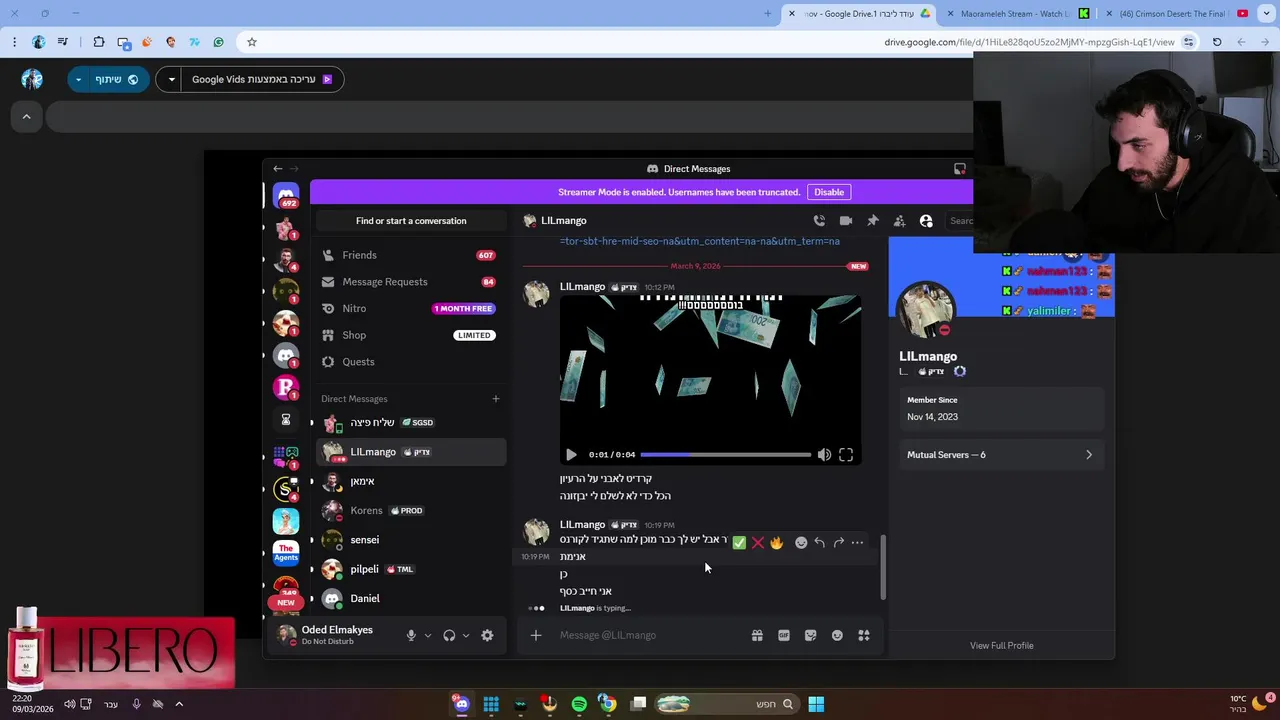Image resolution: width=1280 pixels, height=720 pixels.
Task: Open the gift picker in message bar
Action: pos(757,635)
